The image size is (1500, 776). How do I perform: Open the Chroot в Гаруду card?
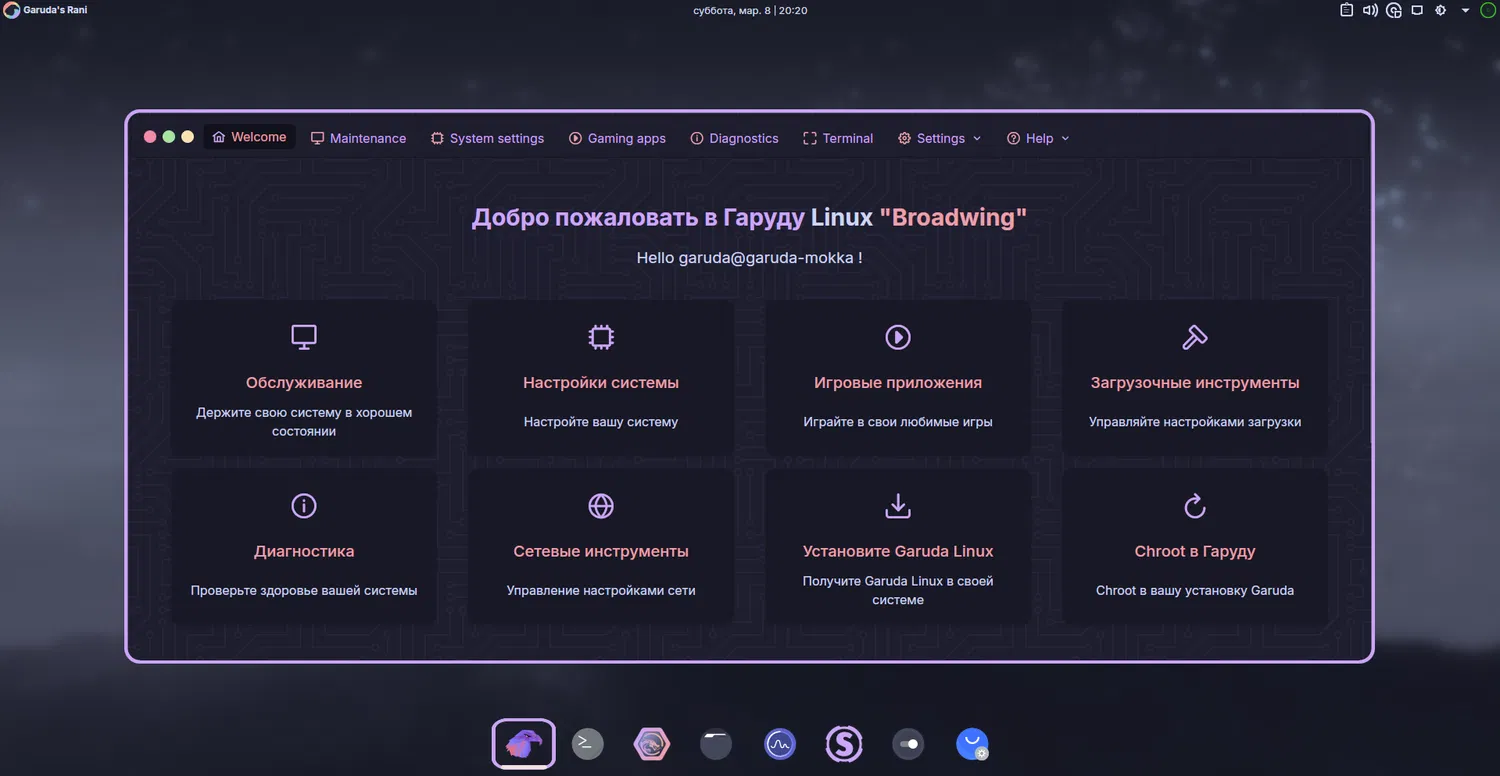(x=1195, y=547)
